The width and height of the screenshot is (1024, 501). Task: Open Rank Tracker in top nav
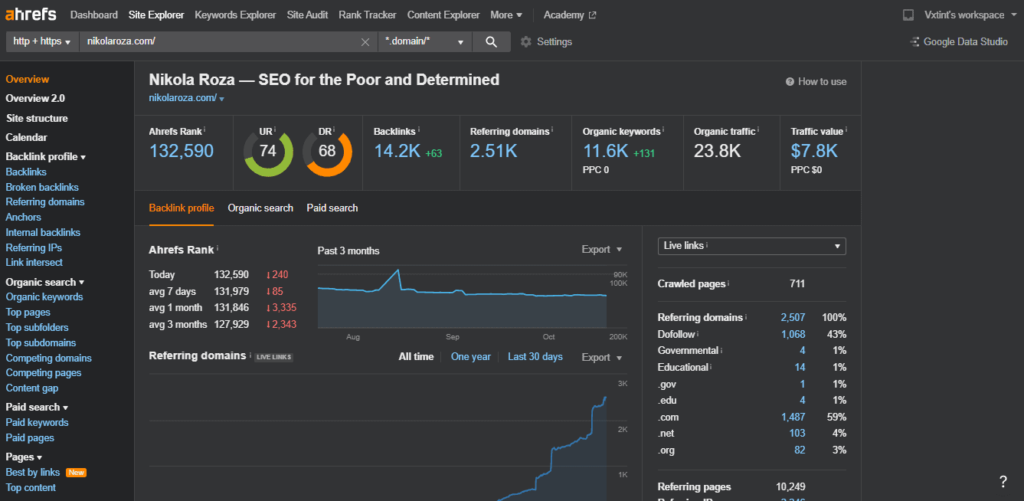(x=368, y=14)
